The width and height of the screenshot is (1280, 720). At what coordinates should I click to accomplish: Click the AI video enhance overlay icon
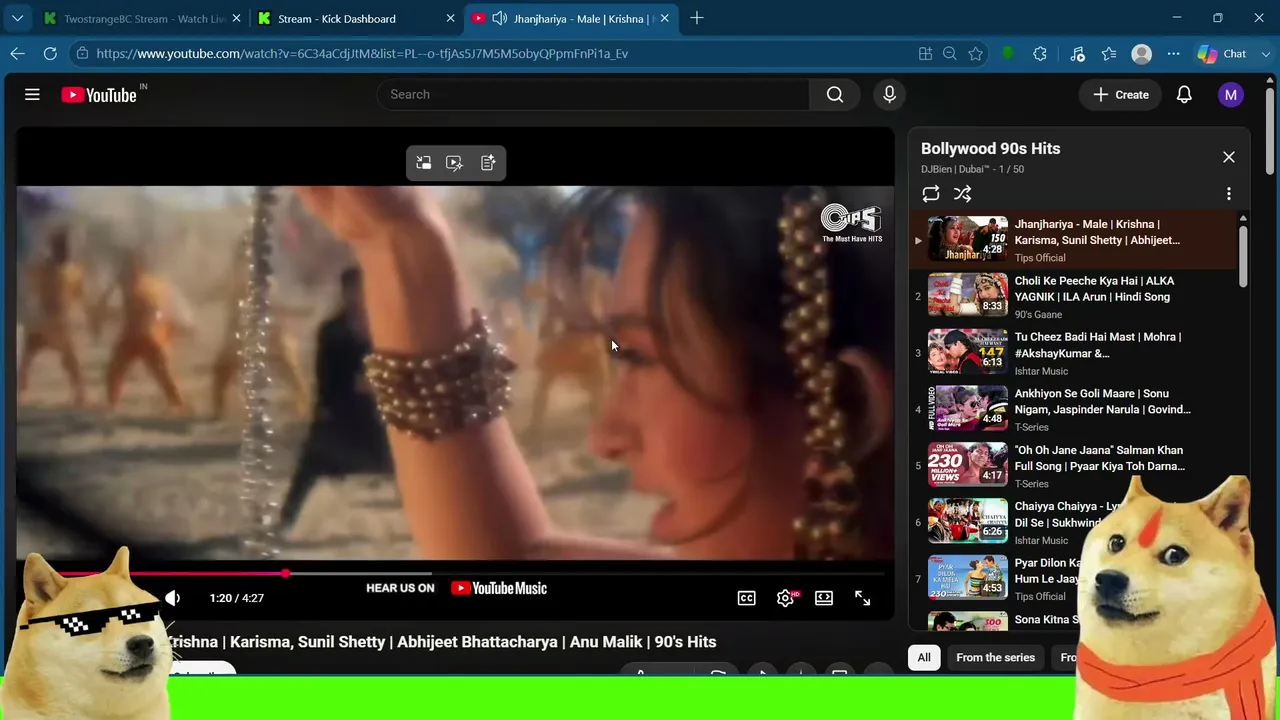(455, 163)
